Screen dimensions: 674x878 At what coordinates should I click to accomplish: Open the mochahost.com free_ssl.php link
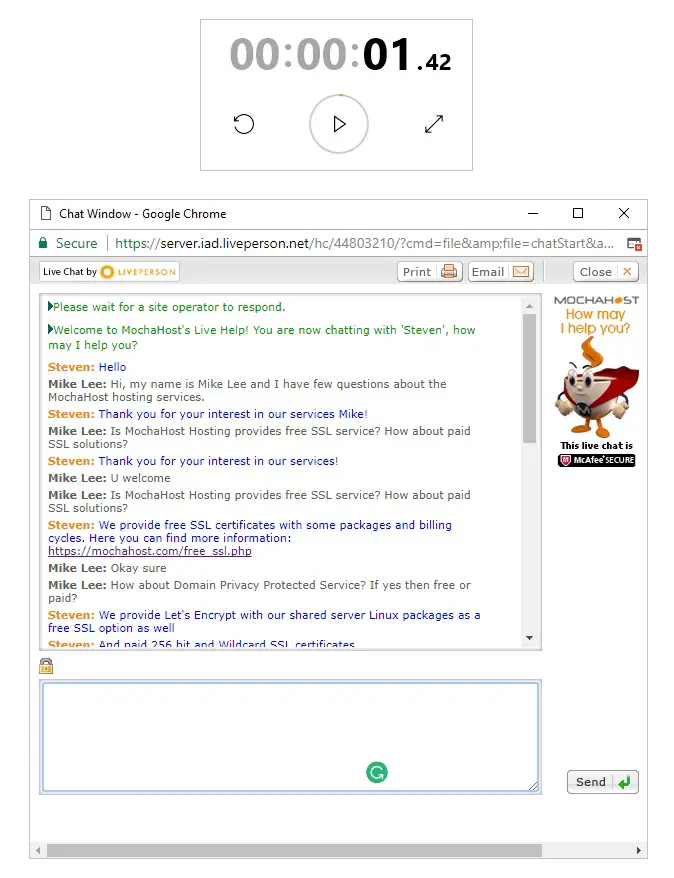[x=149, y=551]
